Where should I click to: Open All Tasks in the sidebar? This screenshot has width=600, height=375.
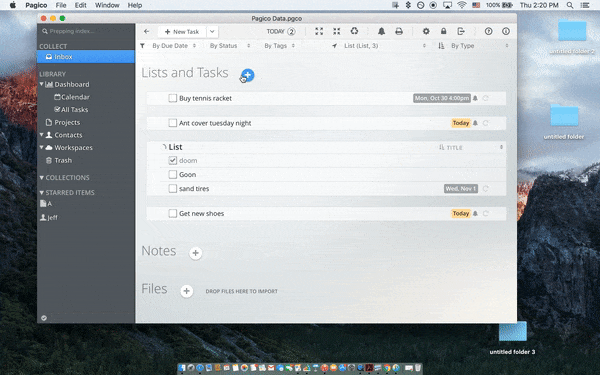pos(71,110)
